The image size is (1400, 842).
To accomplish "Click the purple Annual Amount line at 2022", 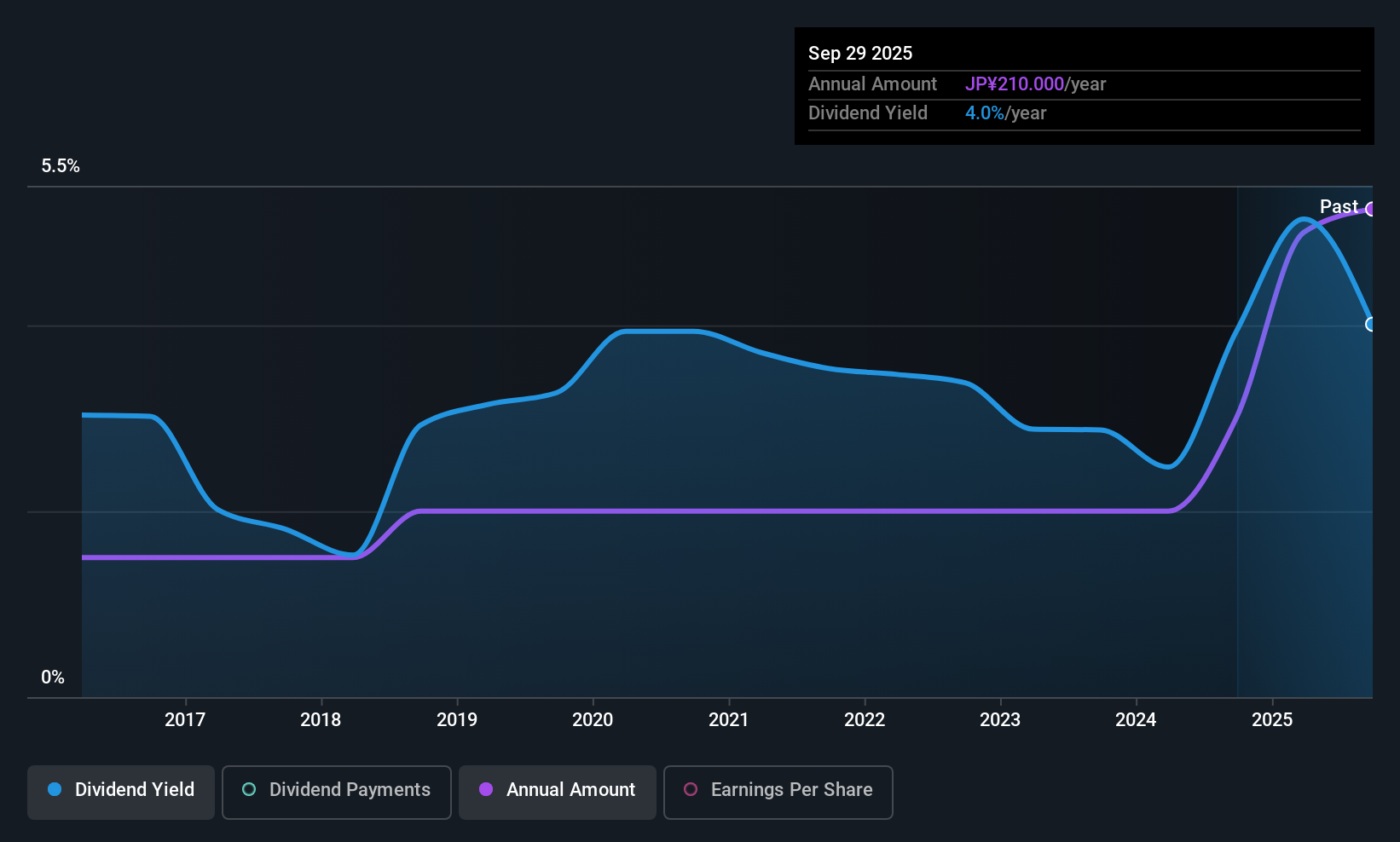I will [865, 511].
